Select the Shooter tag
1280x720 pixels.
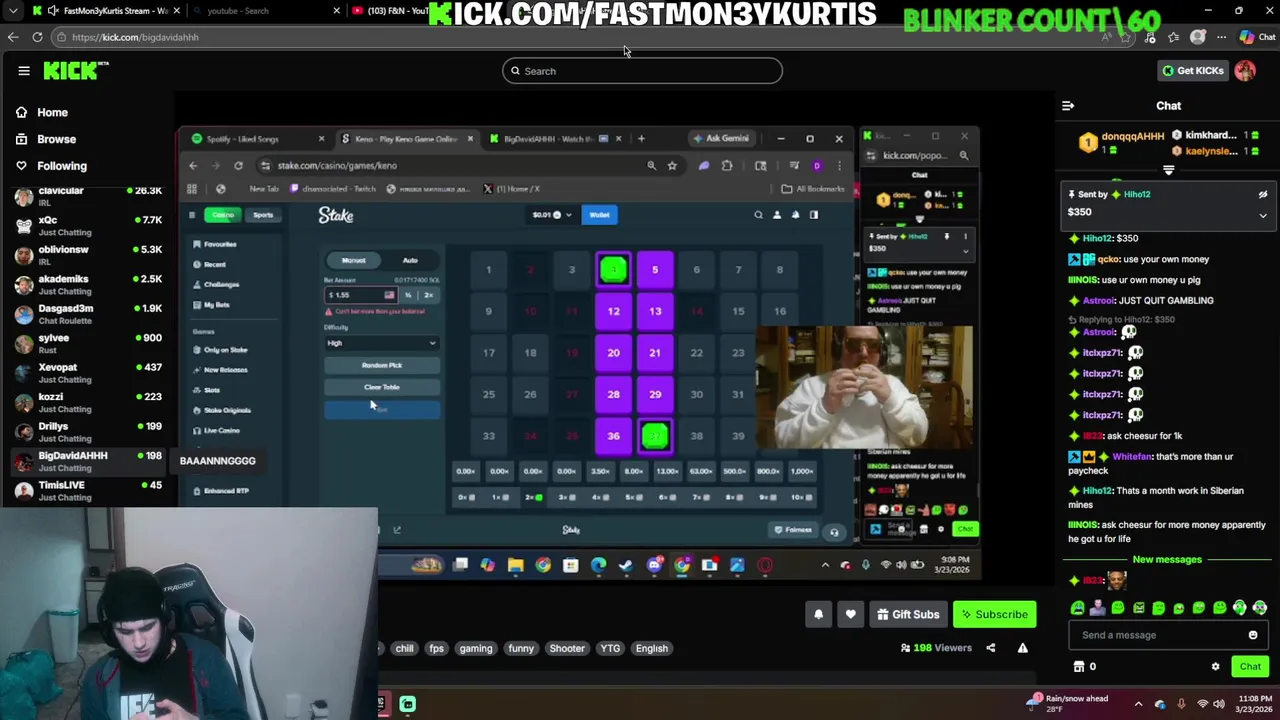[x=567, y=649]
